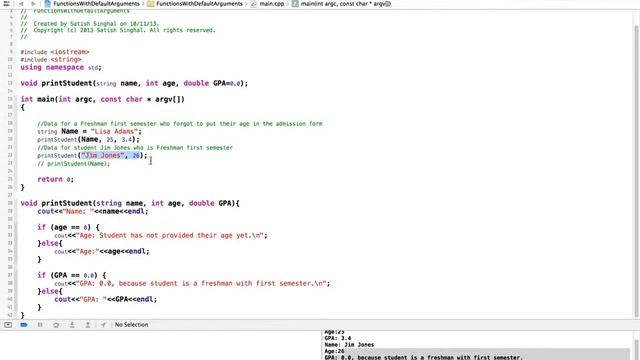Go forward in editor history
The image size is (640, 360).
(x=33, y=4)
